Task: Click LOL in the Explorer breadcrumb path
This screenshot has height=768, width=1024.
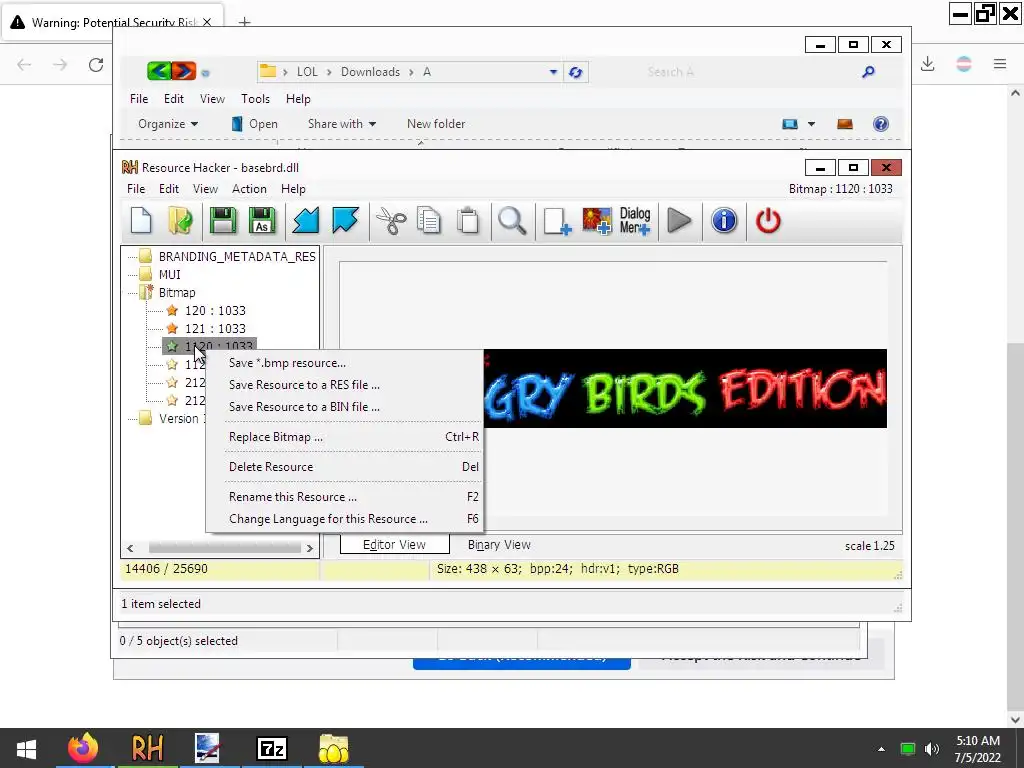Action: (x=307, y=72)
